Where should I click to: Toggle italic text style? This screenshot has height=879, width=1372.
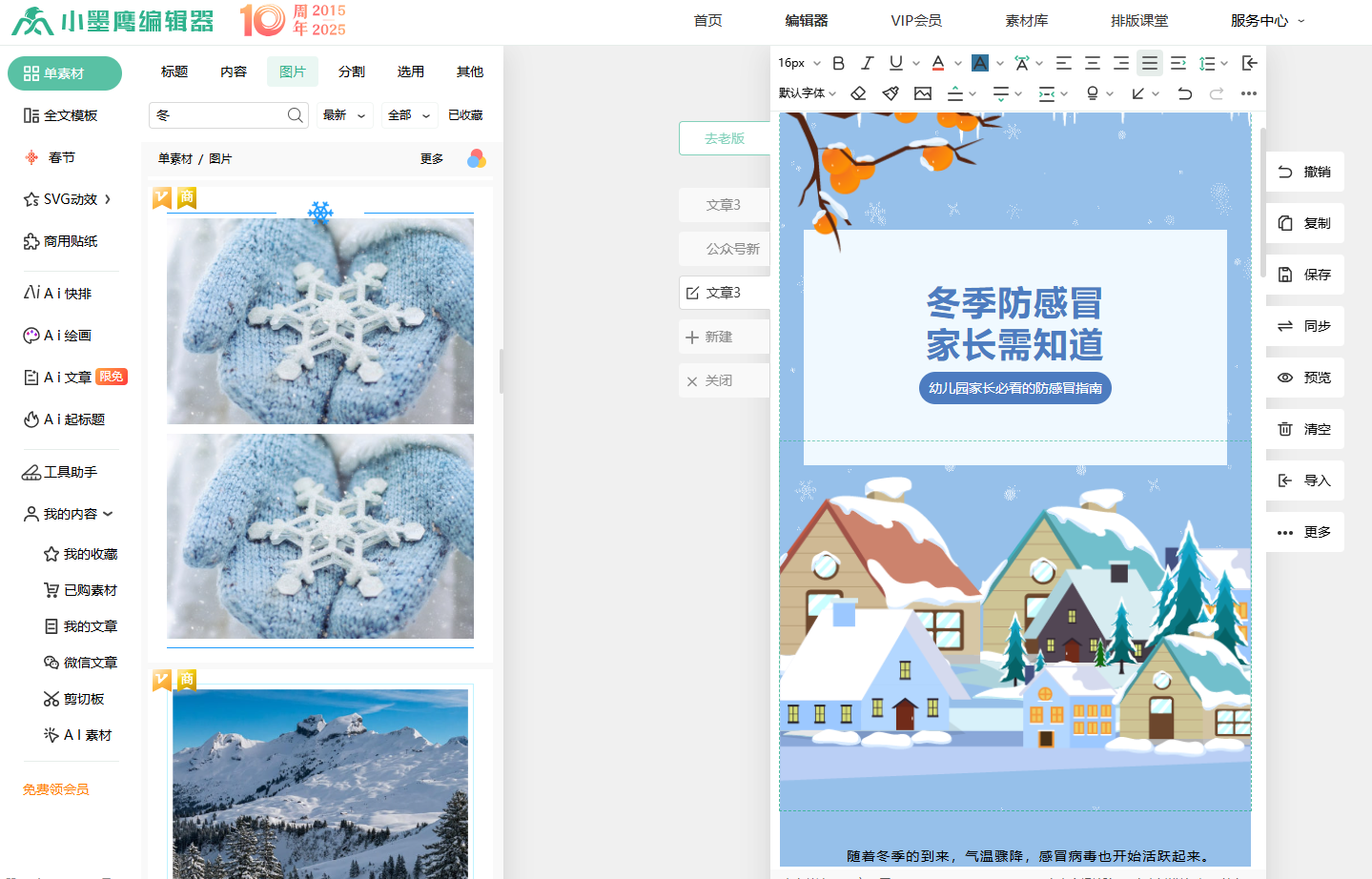click(867, 63)
